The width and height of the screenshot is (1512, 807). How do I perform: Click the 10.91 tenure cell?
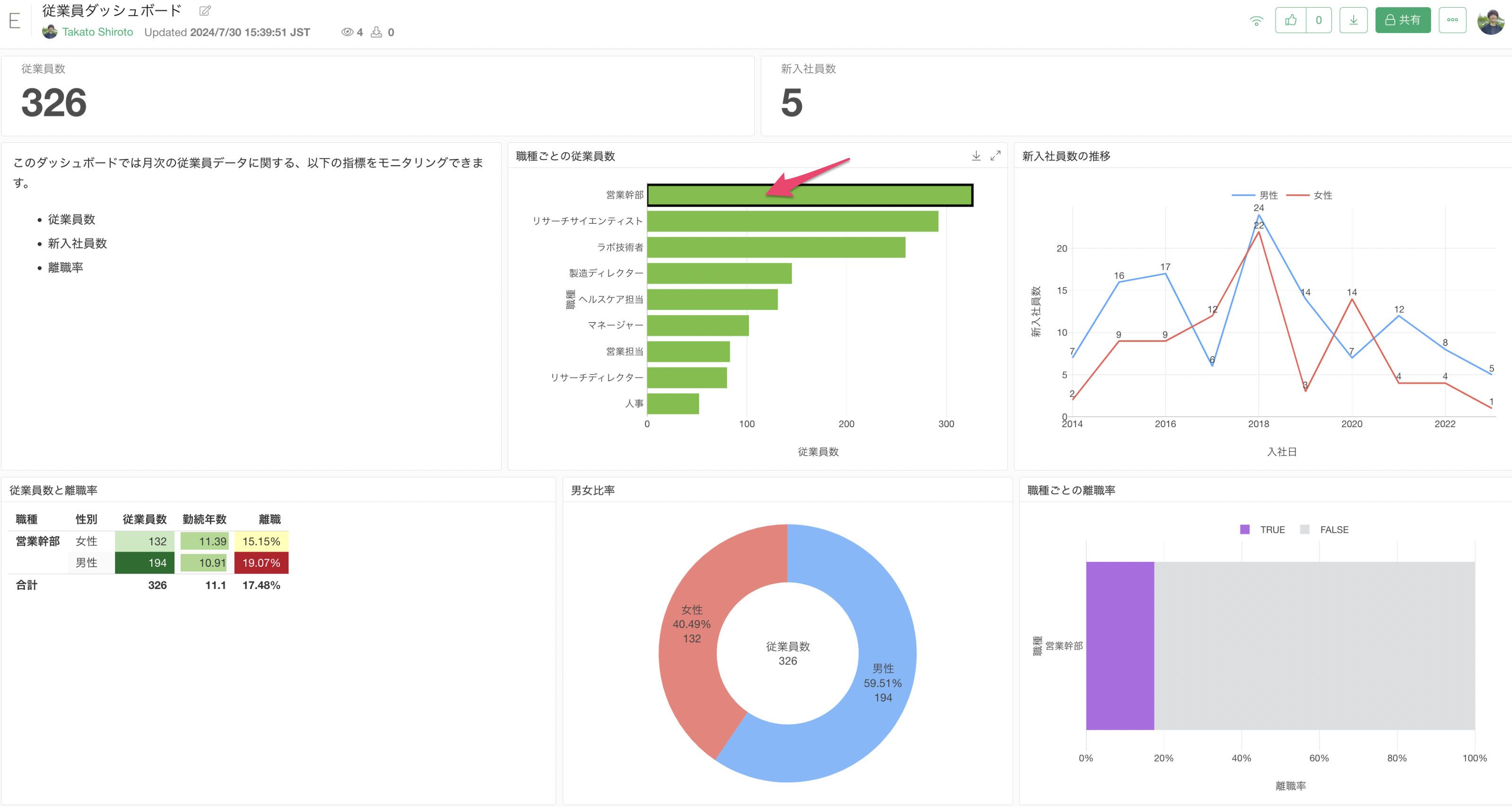coord(204,562)
